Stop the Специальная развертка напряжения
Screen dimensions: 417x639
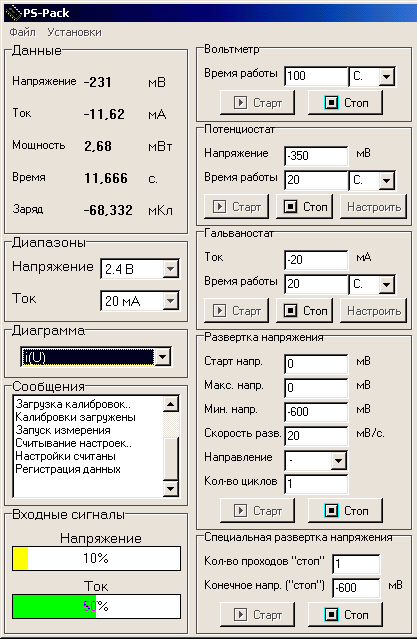tap(345, 614)
